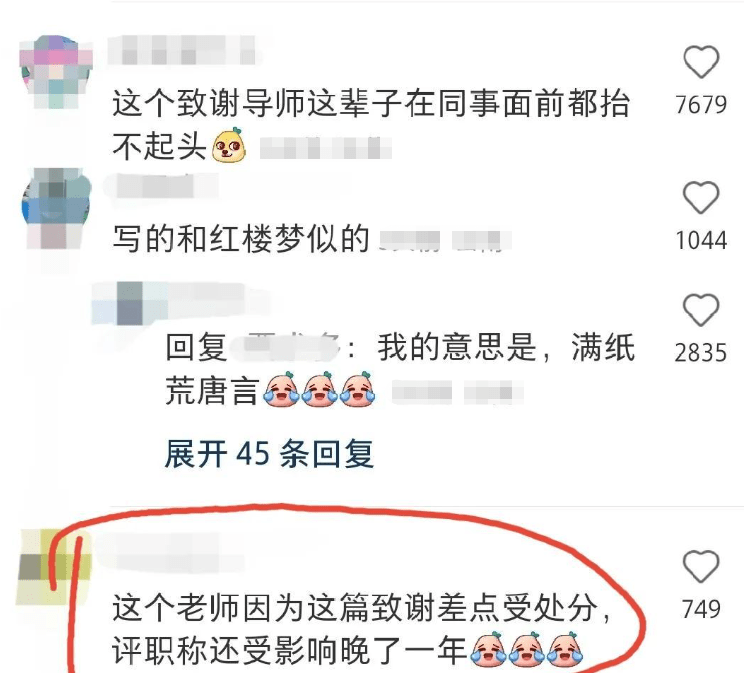
Task: Tap the laughing-crying emojis after 荒唐言
Action: point(319,390)
